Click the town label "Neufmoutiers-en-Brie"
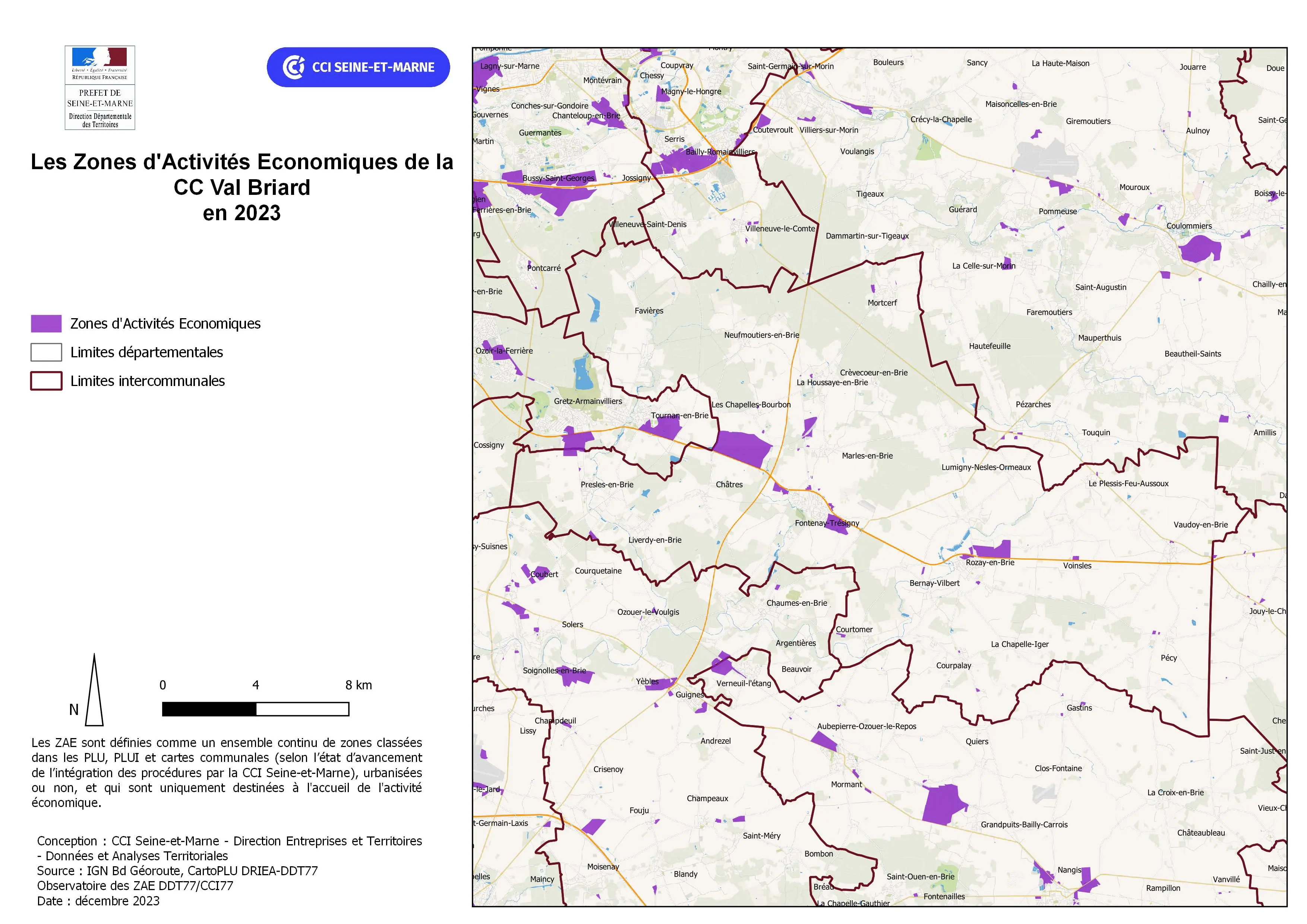The height and width of the screenshot is (924, 1307). (762, 335)
